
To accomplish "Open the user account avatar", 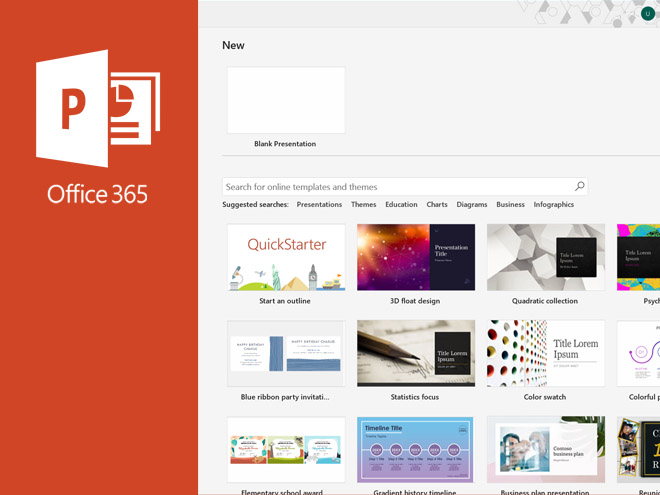I will click(648, 14).
